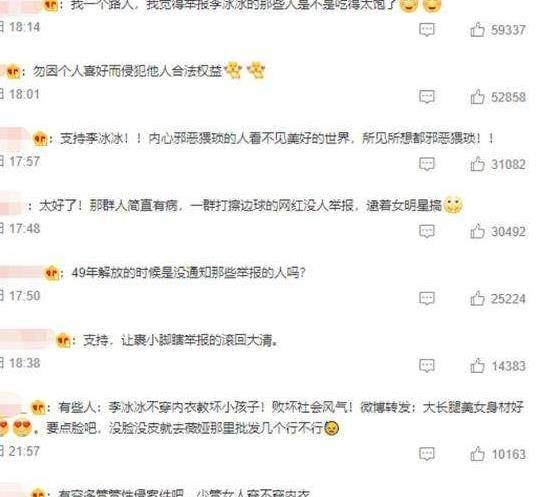Reply to the comment posted at 17:48
This screenshot has width=539, height=497.
427,231
